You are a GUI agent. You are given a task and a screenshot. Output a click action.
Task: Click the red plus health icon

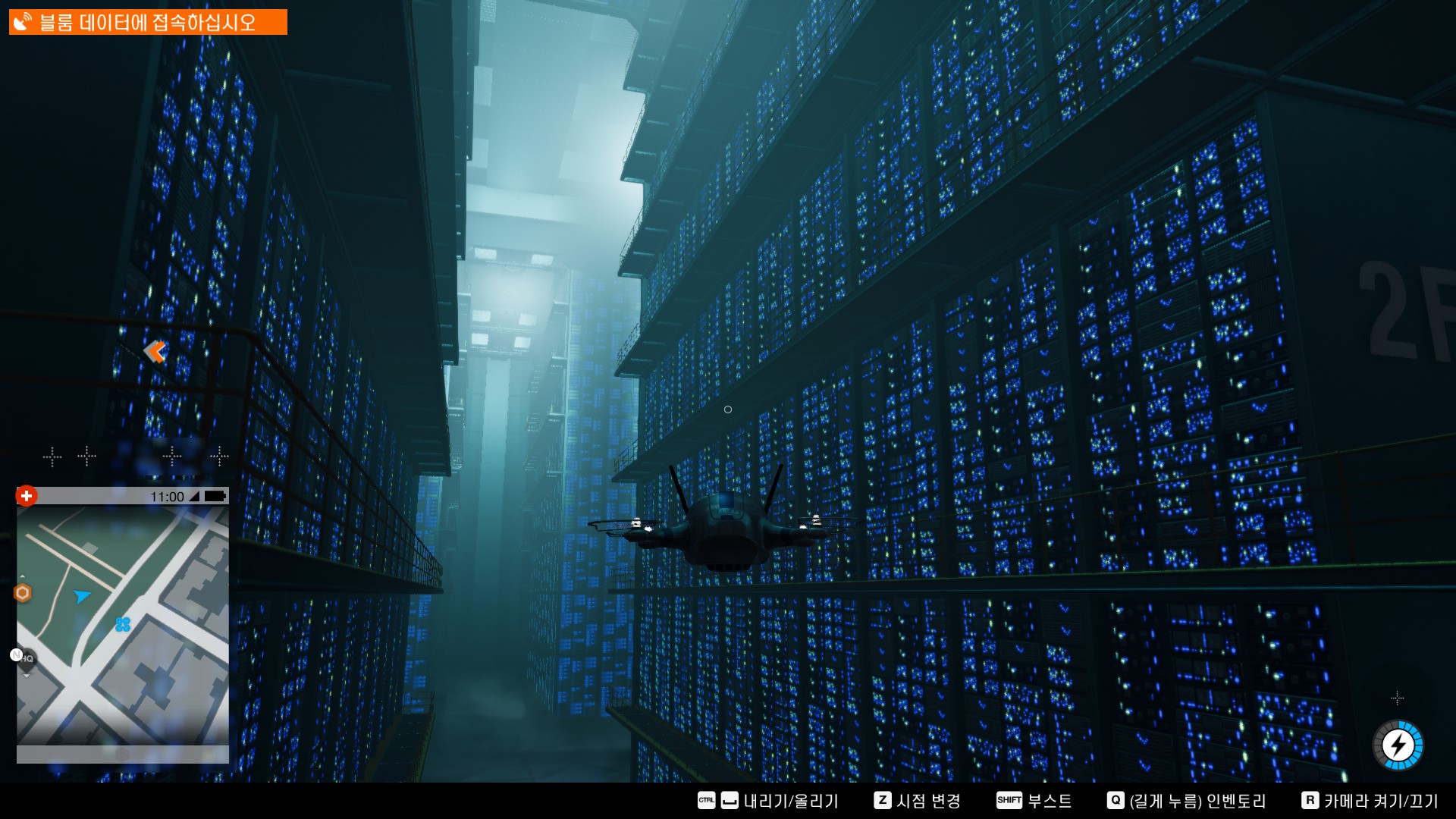click(x=27, y=496)
